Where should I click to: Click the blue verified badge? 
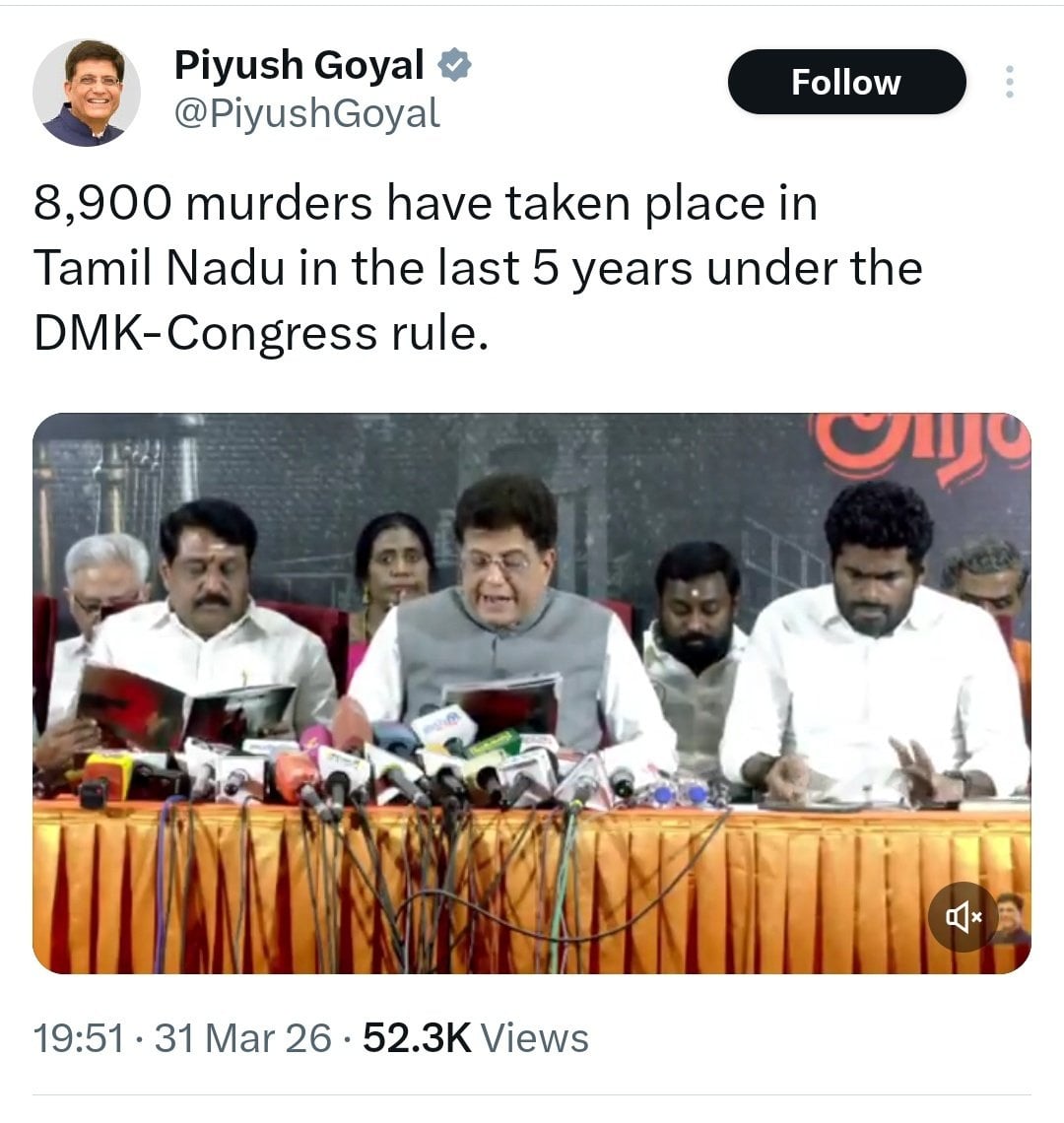pos(454,65)
